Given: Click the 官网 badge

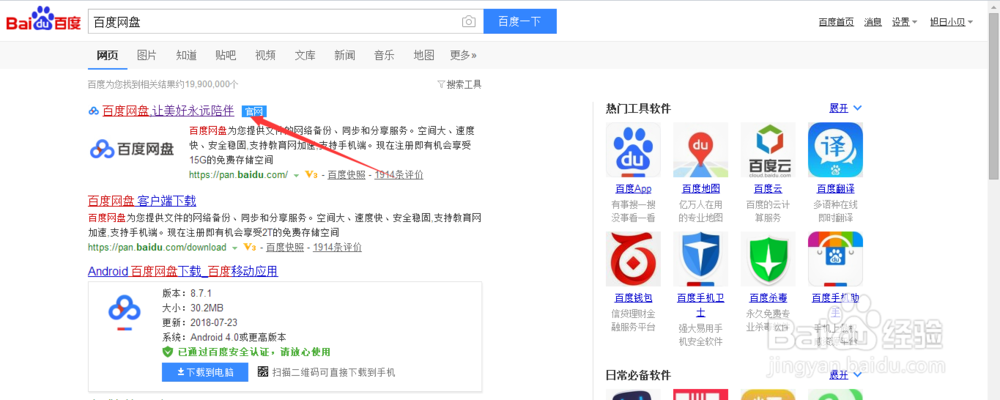Looking at the screenshot, I should [254, 112].
